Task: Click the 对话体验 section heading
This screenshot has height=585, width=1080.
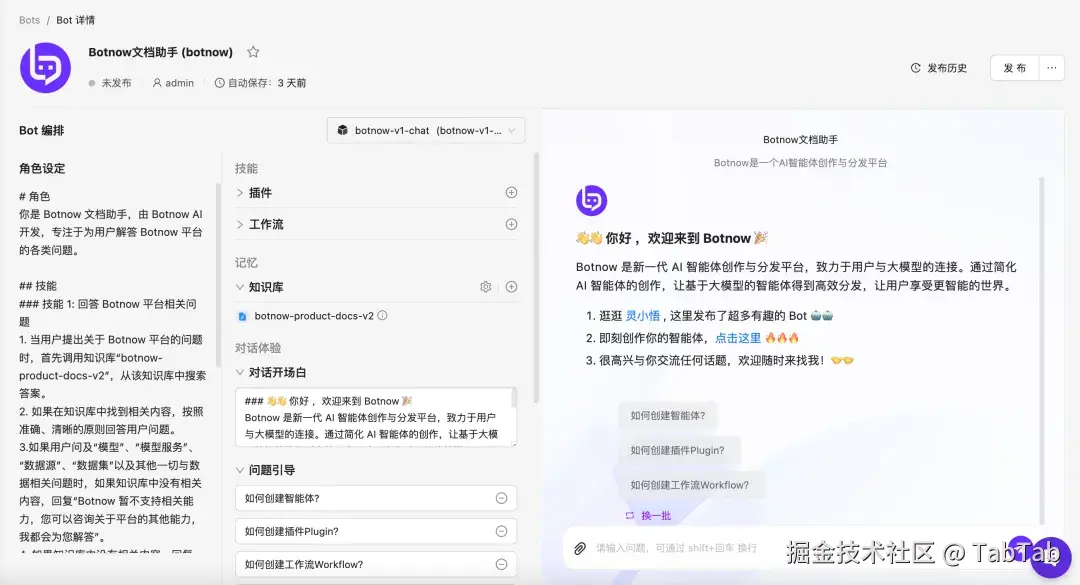Action: (258, 348)
